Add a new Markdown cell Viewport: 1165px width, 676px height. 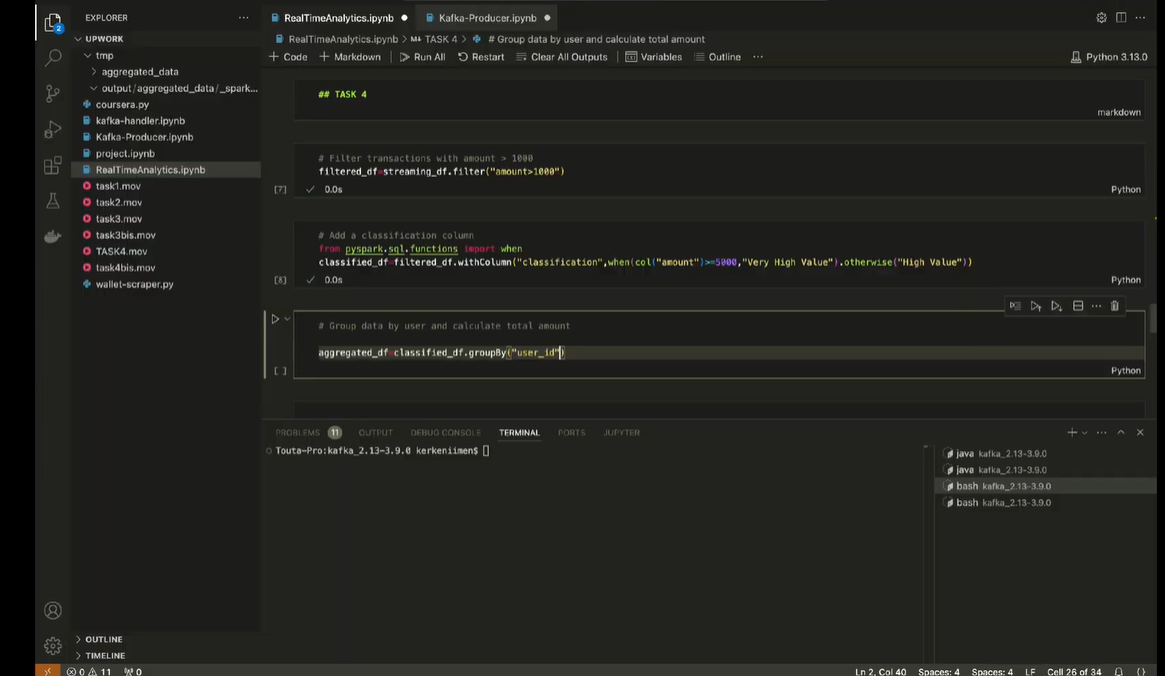tap(349, 57)
